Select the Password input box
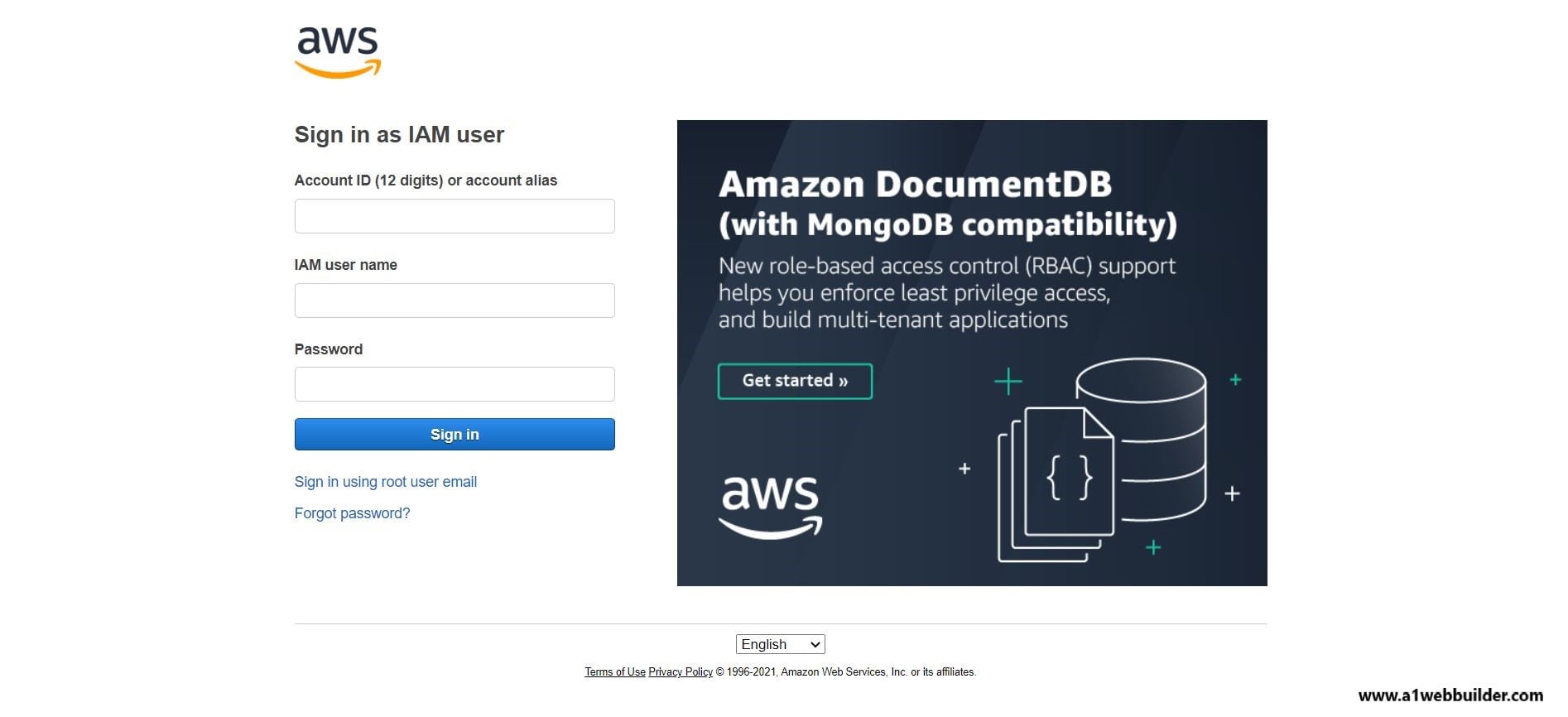 pos(455,384)
